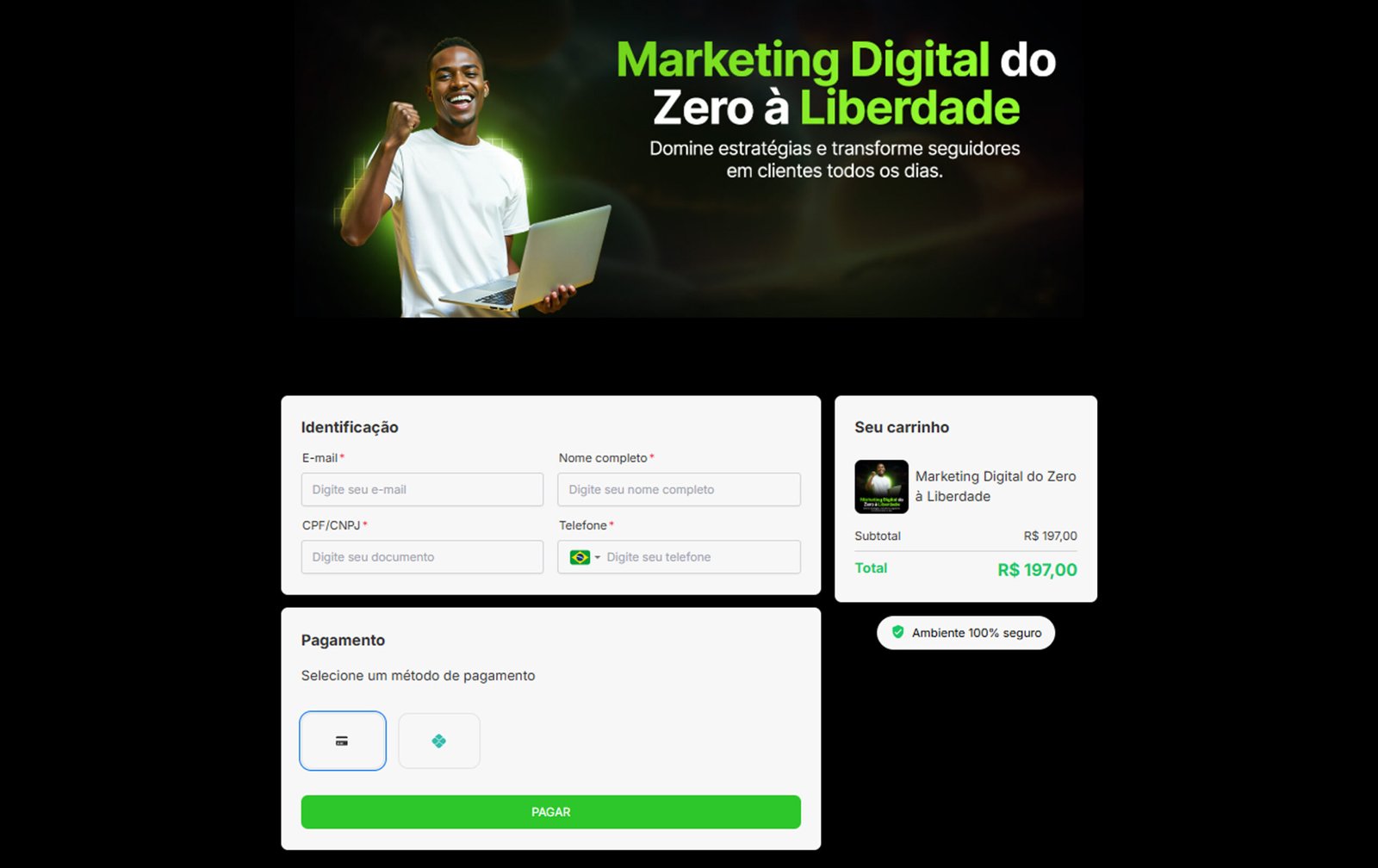The width and height of the screenshot is (1378, 868).
Task: Open the phone country code dropdown arrow
Action: 598,557
